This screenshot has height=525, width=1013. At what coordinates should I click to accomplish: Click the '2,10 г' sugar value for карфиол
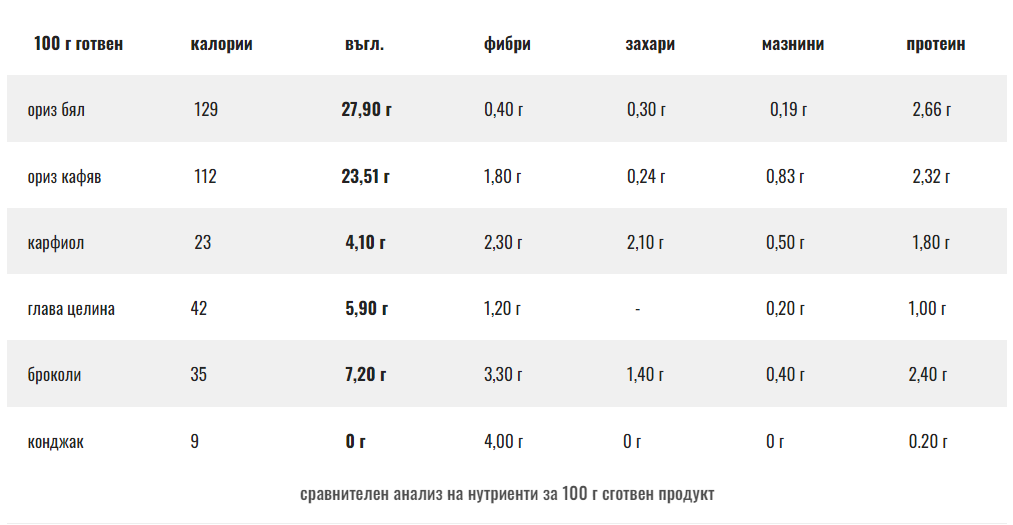pyautogui.click(x=646, y=242)
